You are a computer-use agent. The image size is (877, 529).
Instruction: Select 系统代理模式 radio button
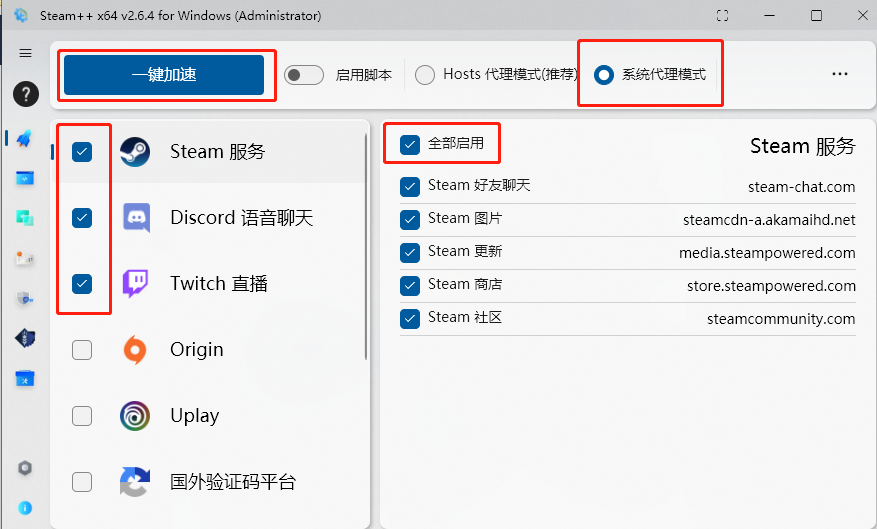pyautogui.click(x=603, y=74)
